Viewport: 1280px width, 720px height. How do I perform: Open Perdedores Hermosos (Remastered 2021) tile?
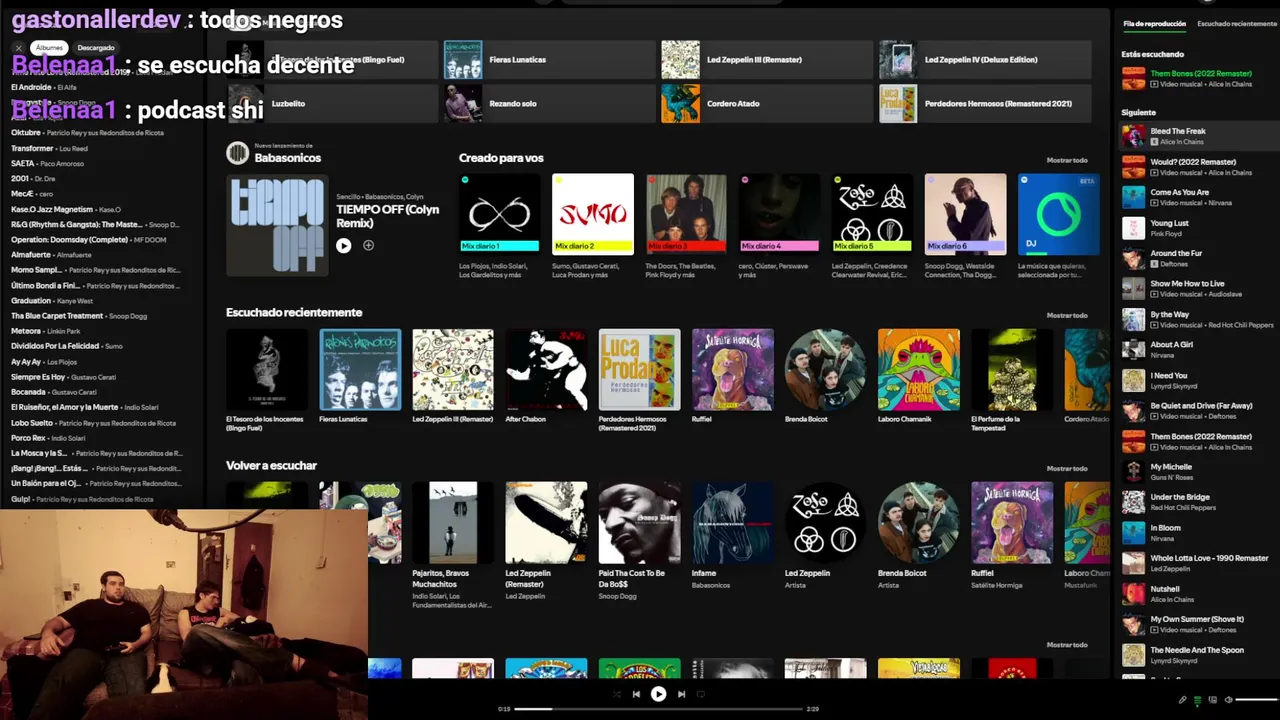[x=984, y=104]
